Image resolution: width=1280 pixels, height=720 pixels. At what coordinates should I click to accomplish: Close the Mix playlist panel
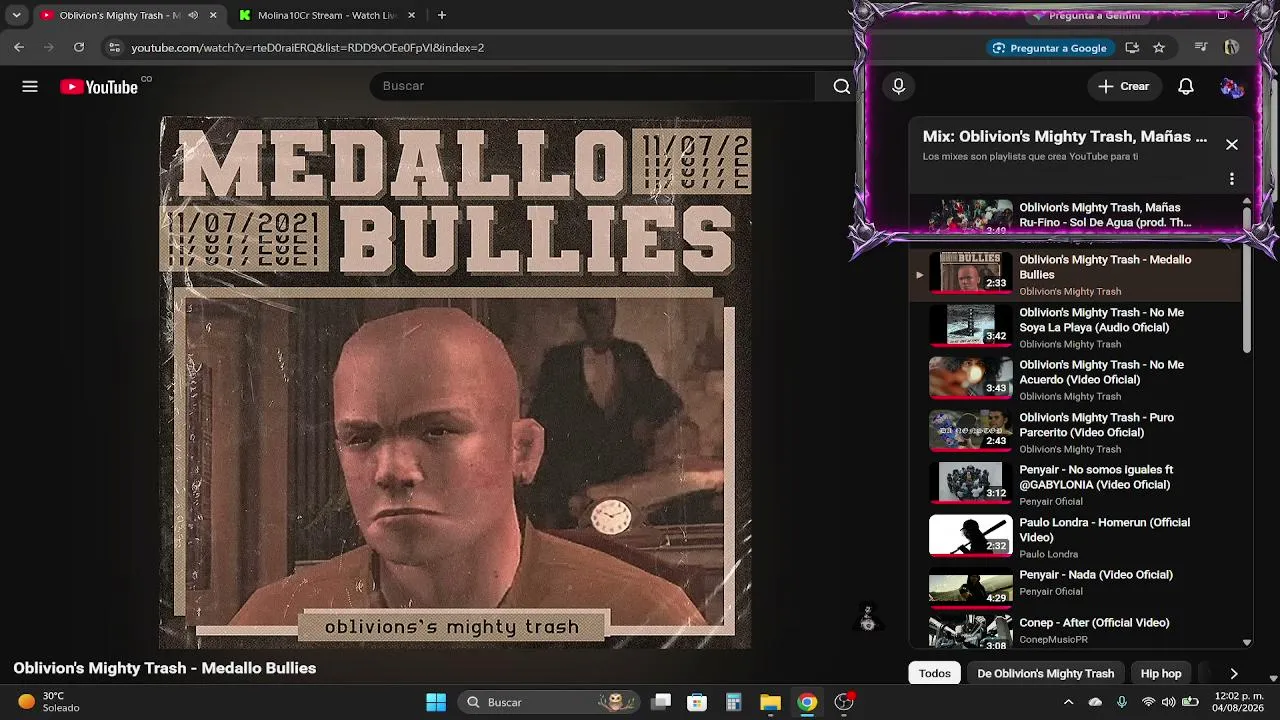coord(1232,144)
